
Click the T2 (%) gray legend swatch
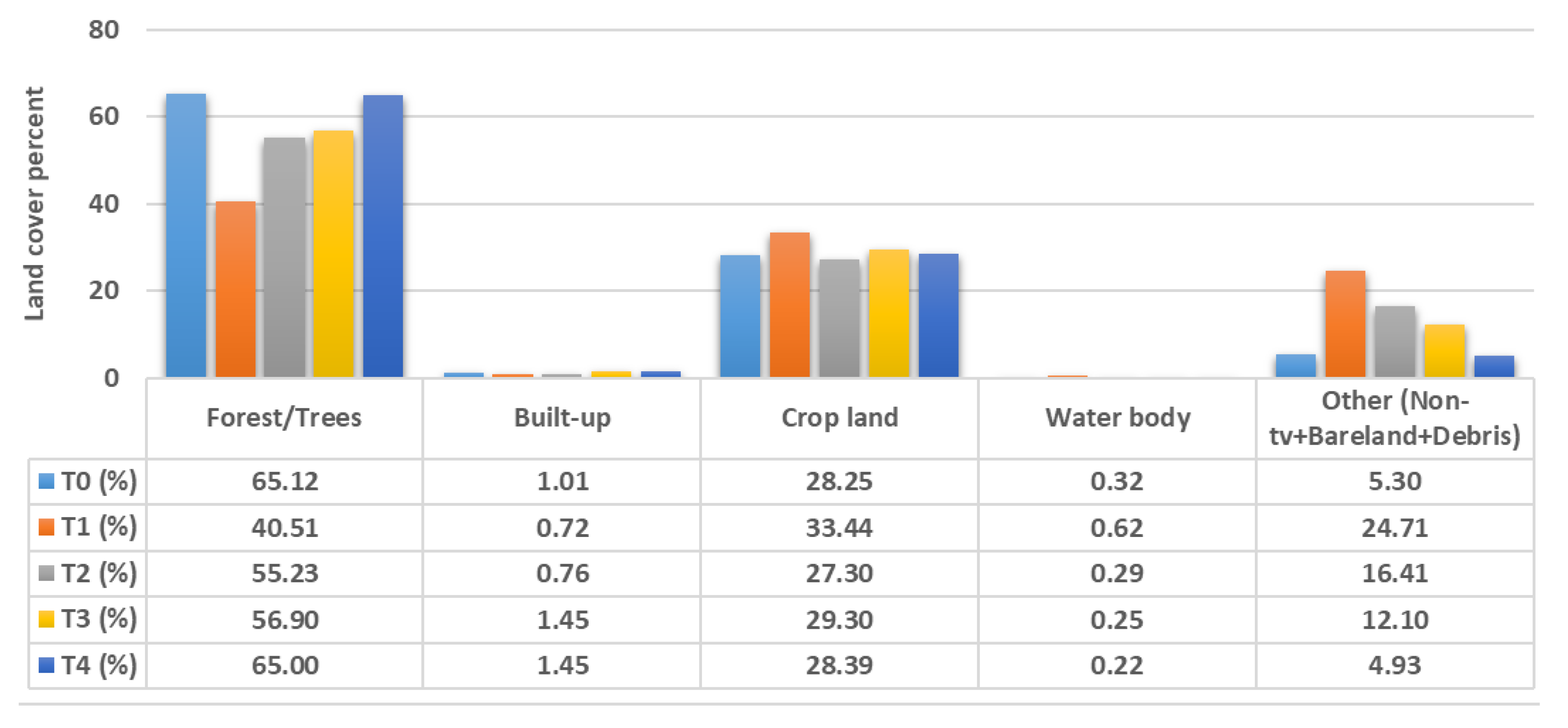pyautogui.click(x=46, y=574)
